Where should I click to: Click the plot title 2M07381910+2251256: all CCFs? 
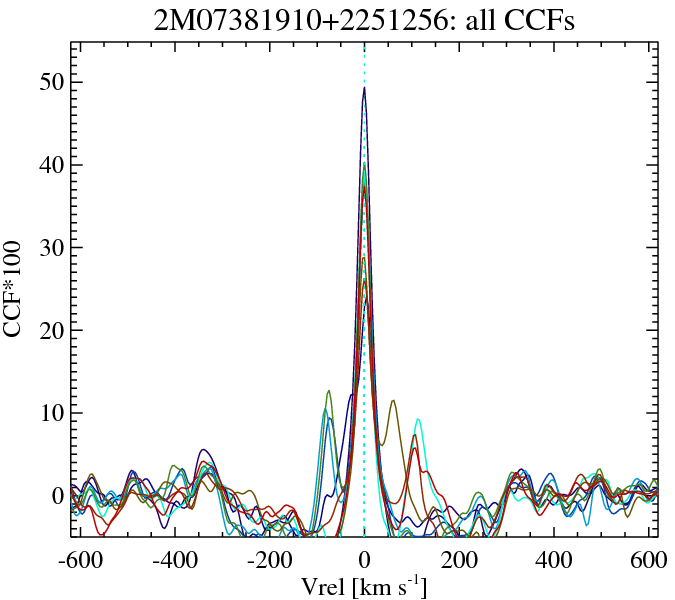tap(364, 20)
